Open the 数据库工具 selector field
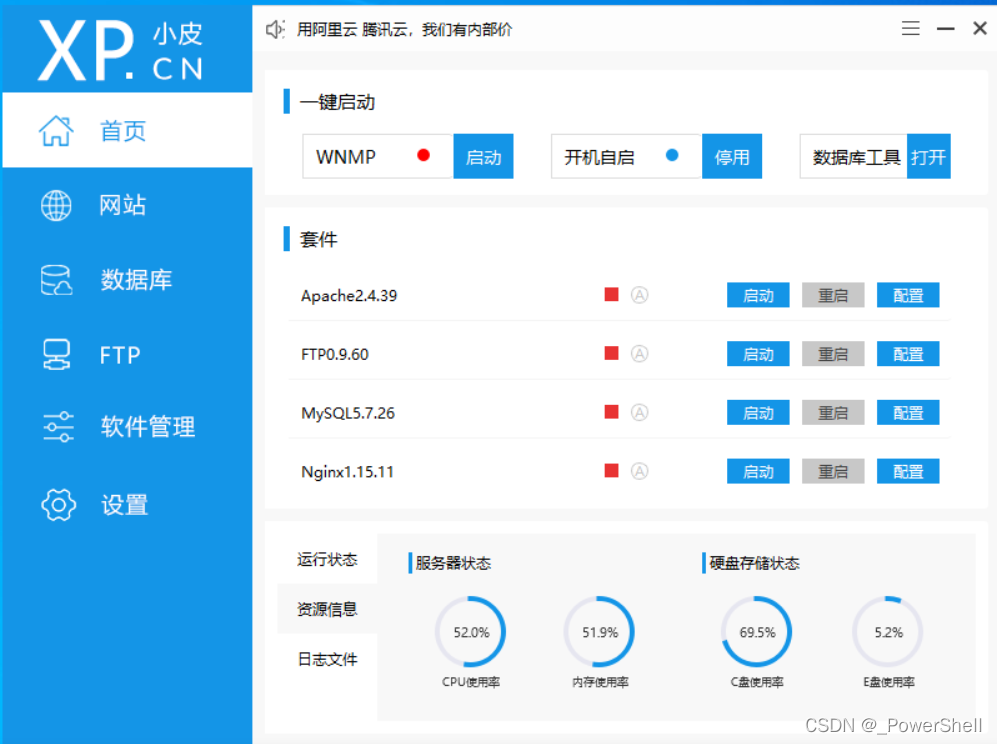This screenshot has width=997, height=744. pyautogui.click(x=853, y=156)
